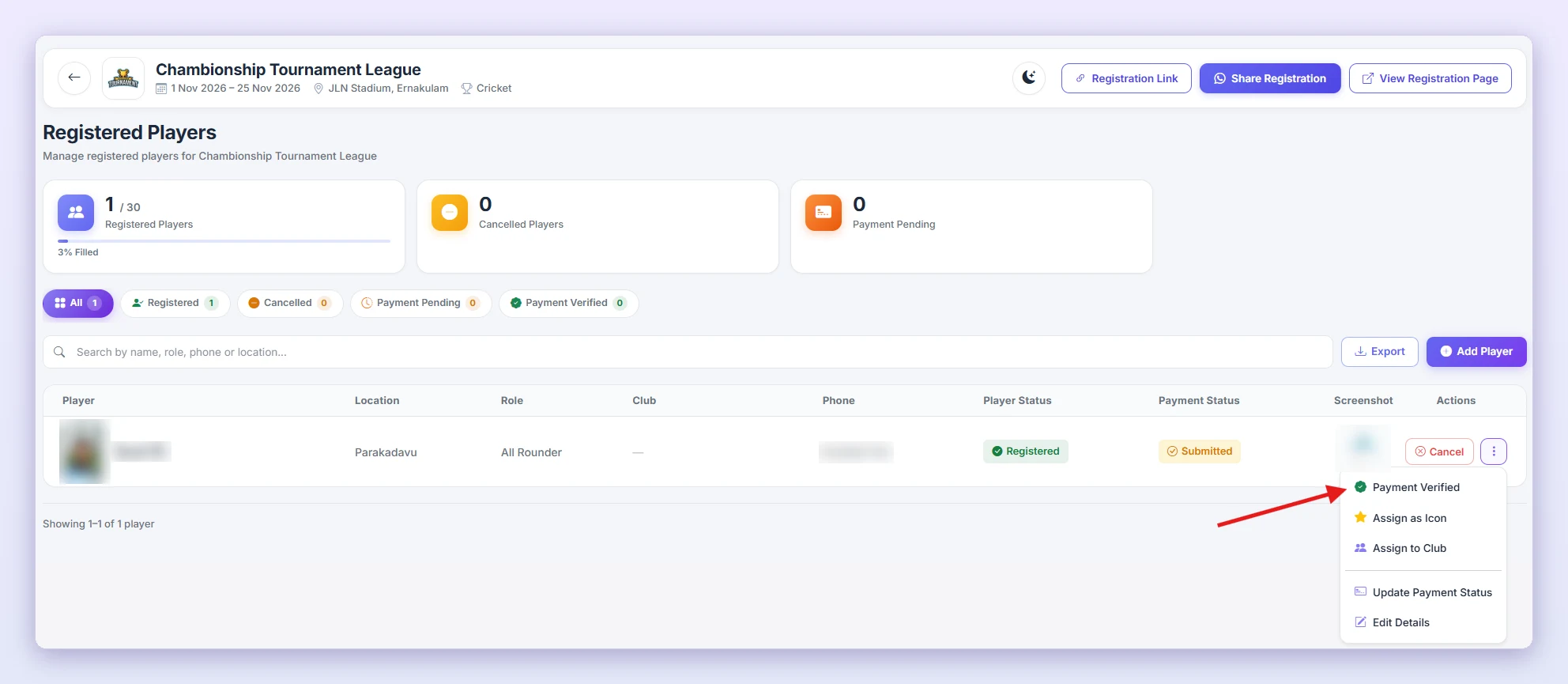1568x684 pixels.
Task: Click the Submitted payment badge
Action: 1200,452
